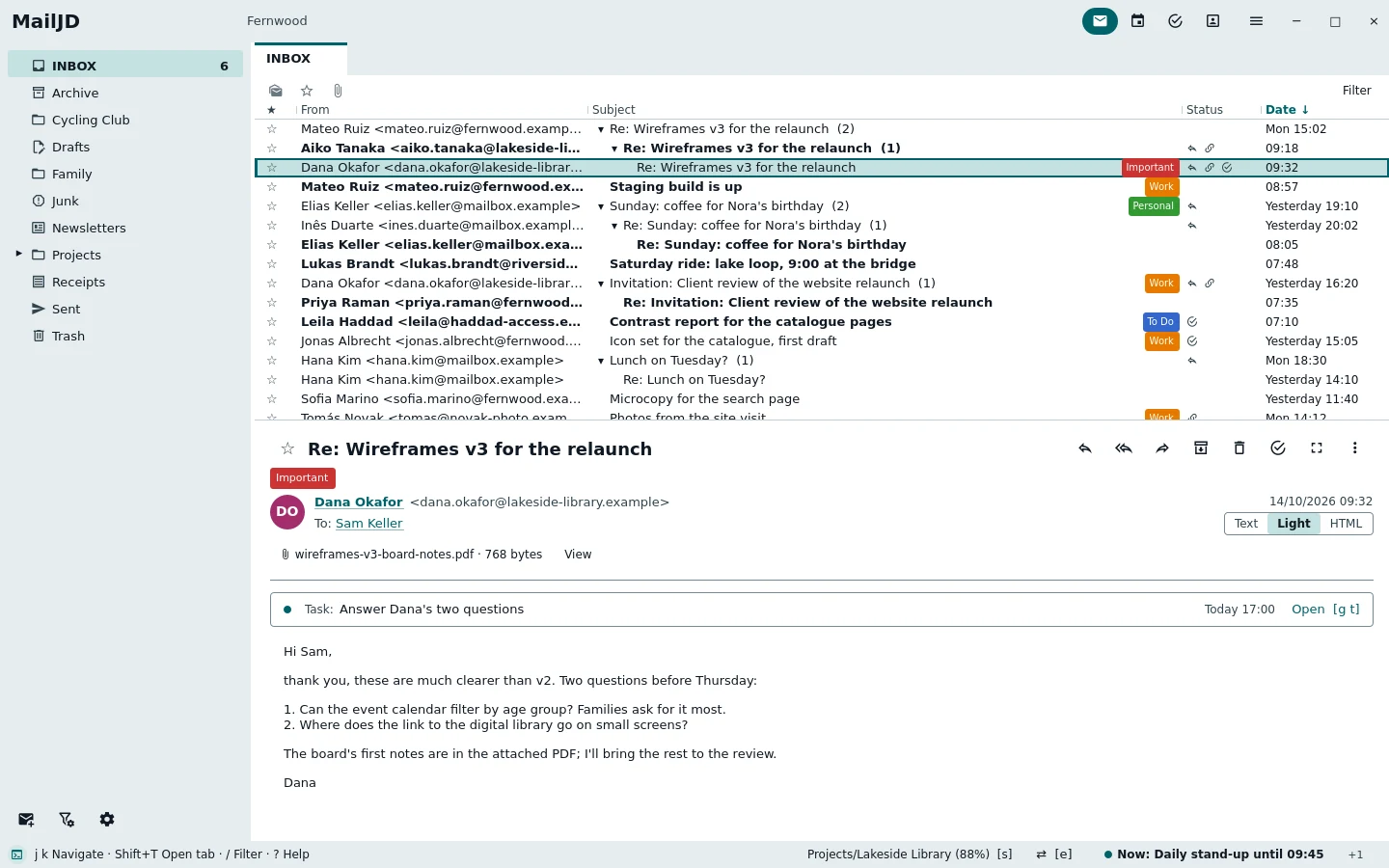This screenshot has height=868, width=1389.
Task: Open more message actions menu
Action: click(1355, 448)
